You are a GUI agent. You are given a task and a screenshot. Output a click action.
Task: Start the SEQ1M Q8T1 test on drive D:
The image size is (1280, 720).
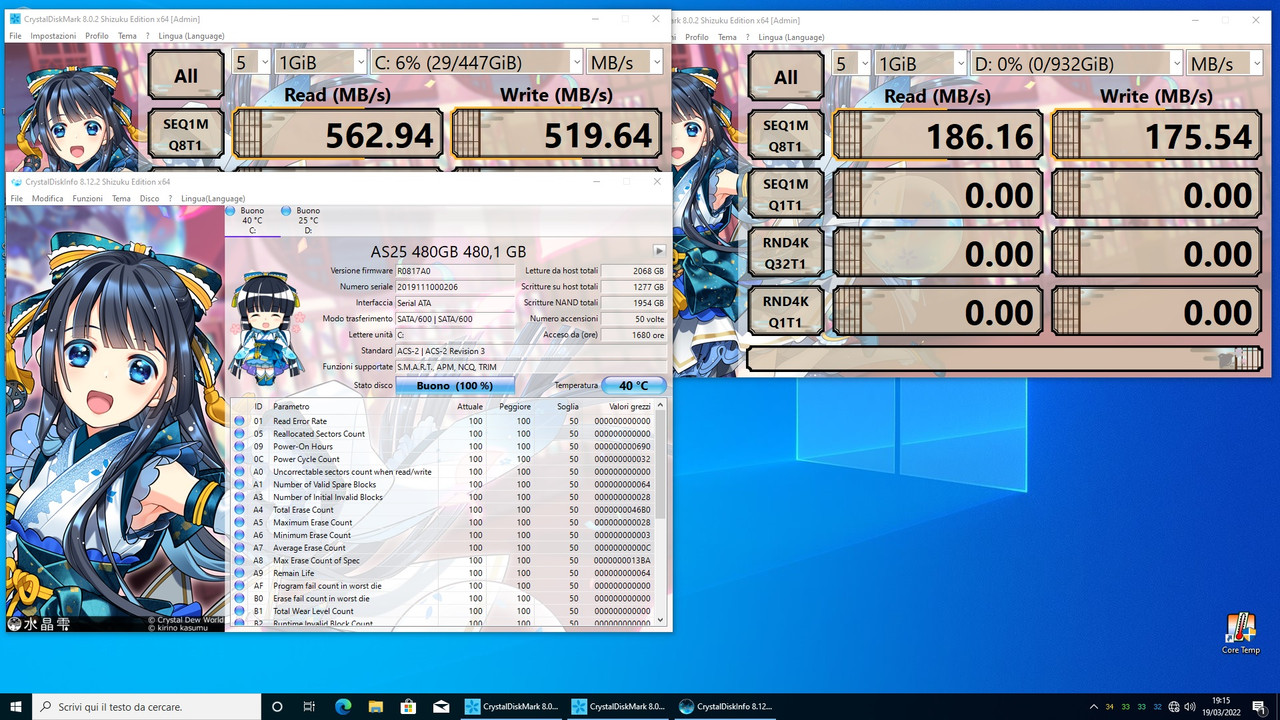[x=785, y=134]
